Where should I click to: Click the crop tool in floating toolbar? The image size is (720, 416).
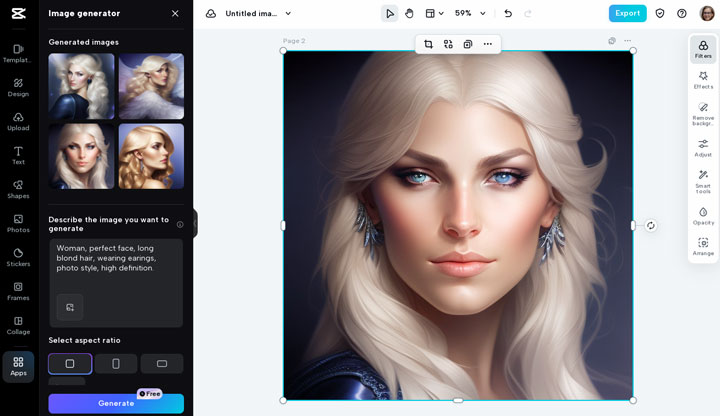click(x=428, y=44)
